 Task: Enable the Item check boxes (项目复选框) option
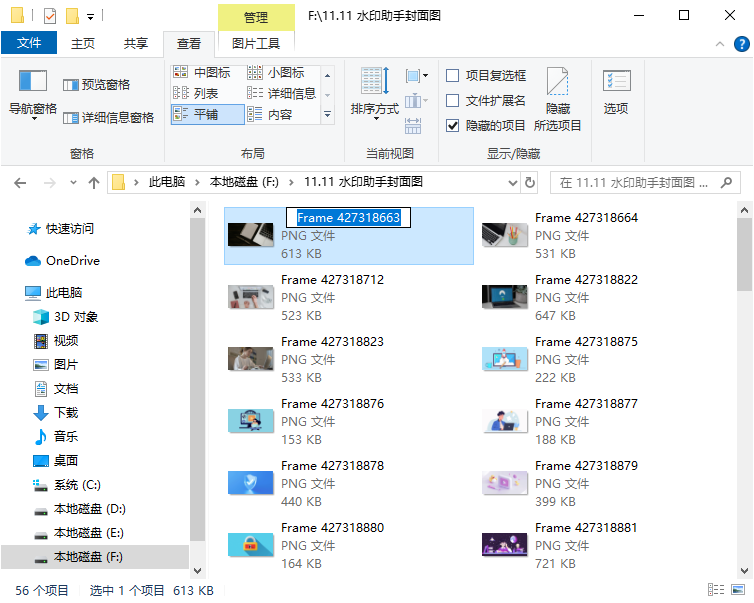[x=453, y=76]
